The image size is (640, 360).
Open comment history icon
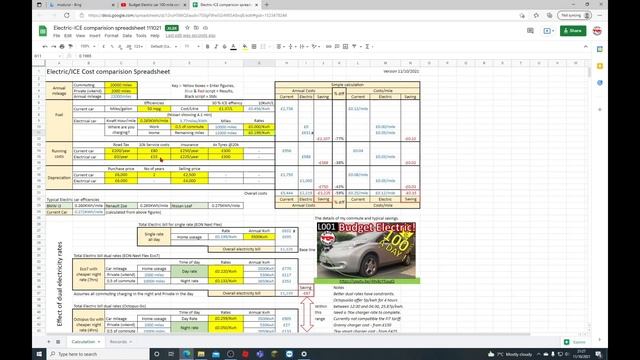click(530, 31)
